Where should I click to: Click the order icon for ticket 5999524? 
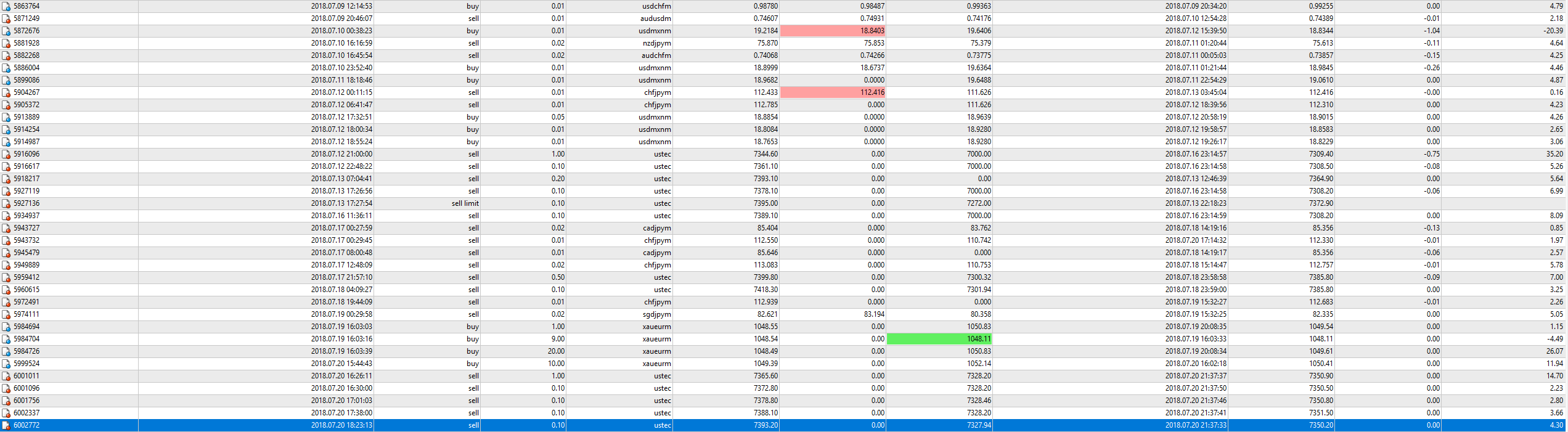coord(6,364)
